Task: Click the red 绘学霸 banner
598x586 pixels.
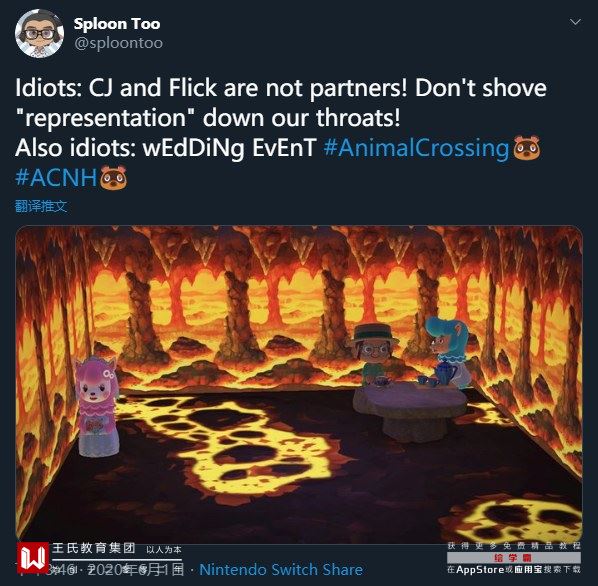Action: pos(514,558)
